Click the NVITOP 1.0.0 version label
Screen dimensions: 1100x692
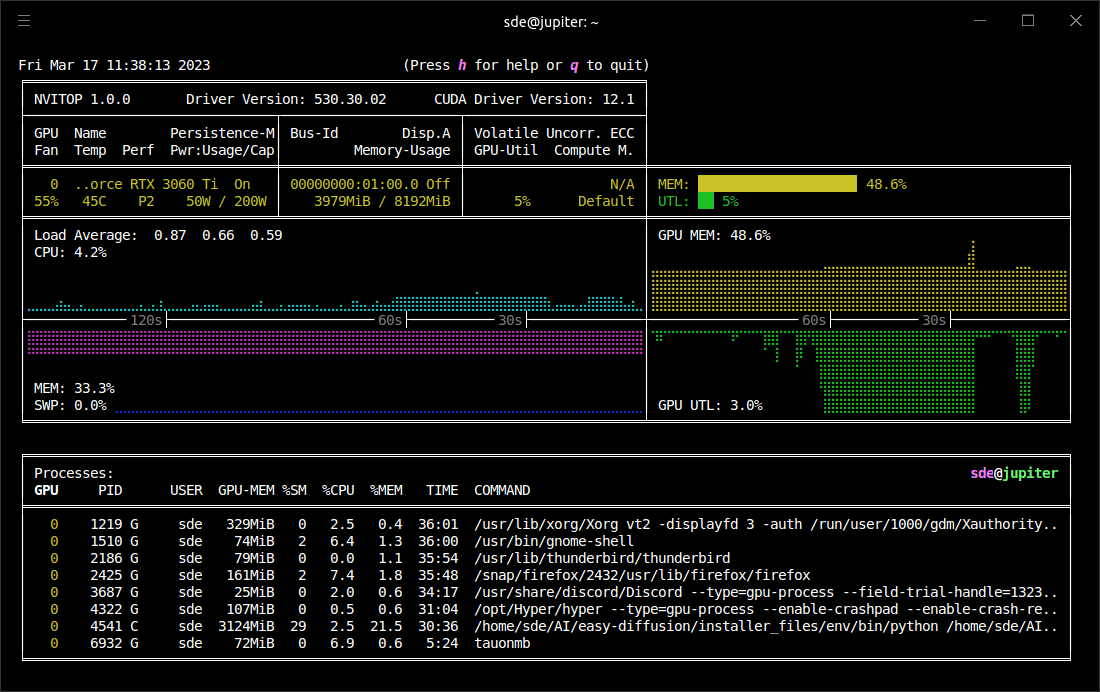[x=82, y=99]
